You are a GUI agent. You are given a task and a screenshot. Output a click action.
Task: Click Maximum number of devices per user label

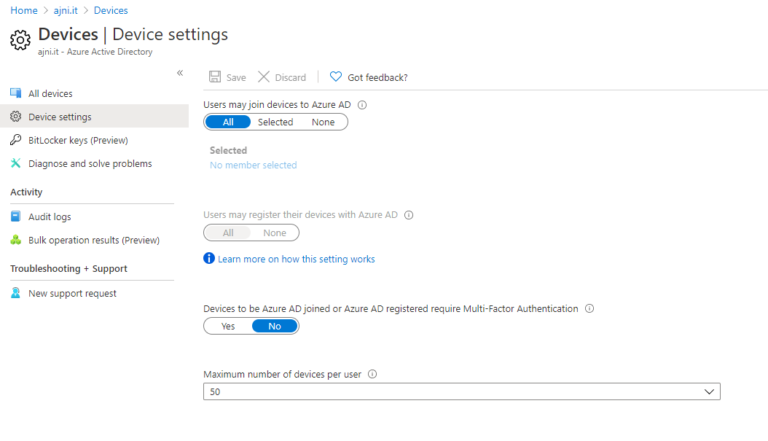point(282,374)
